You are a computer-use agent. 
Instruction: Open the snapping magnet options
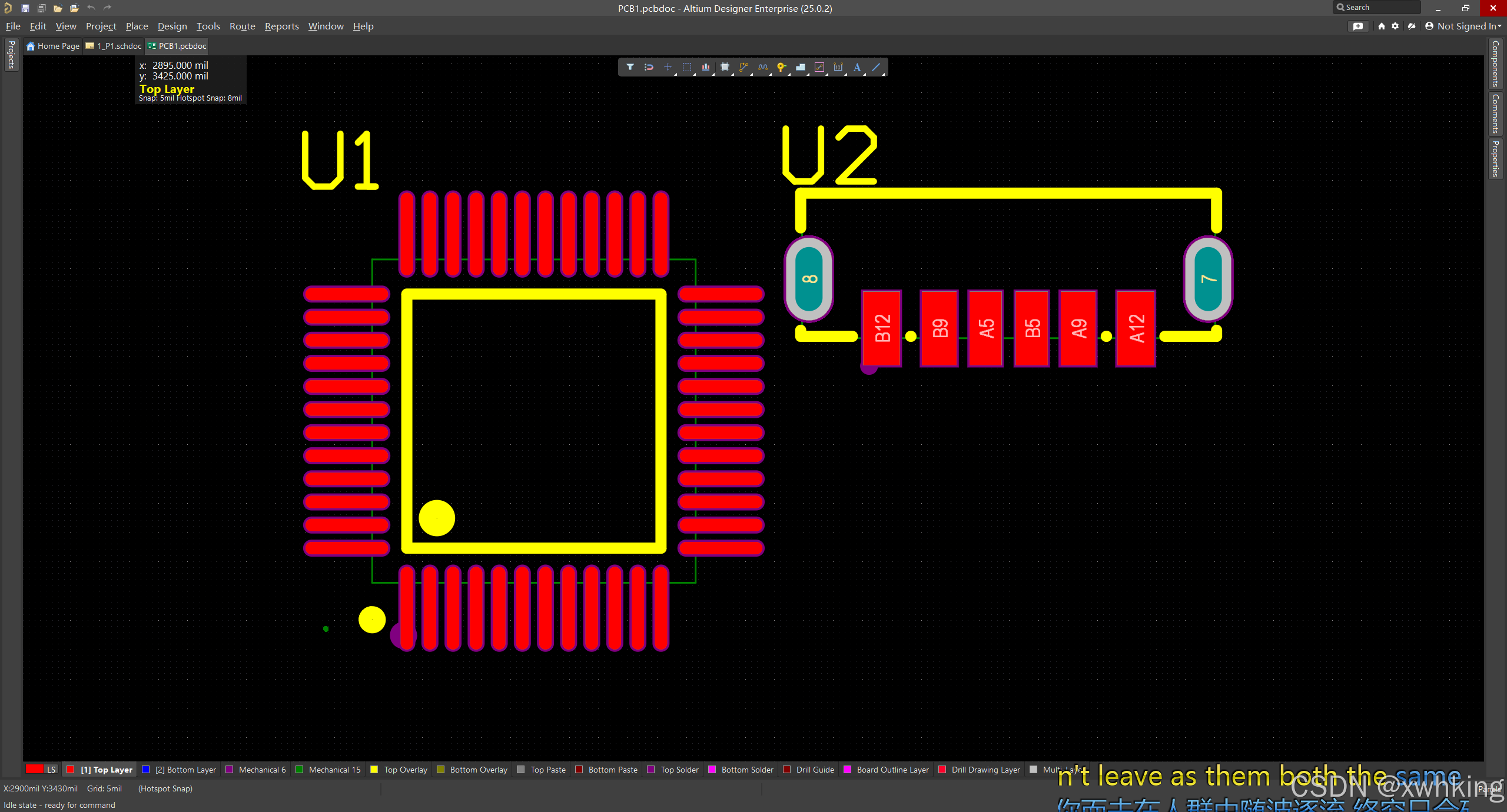pyautogui.click(x=649, y=67)
